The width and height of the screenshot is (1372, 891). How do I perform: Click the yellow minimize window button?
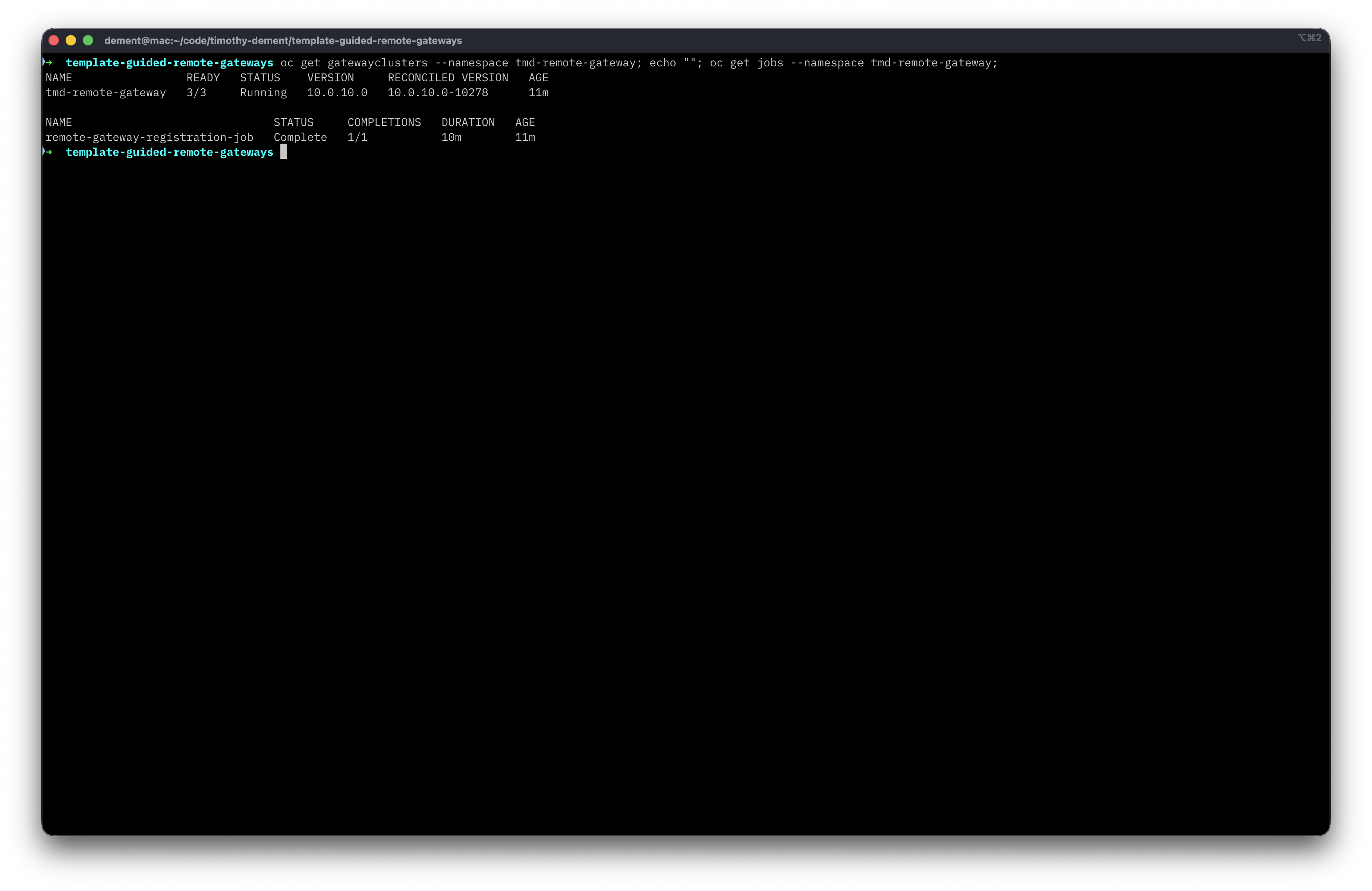tap(71, 40)
